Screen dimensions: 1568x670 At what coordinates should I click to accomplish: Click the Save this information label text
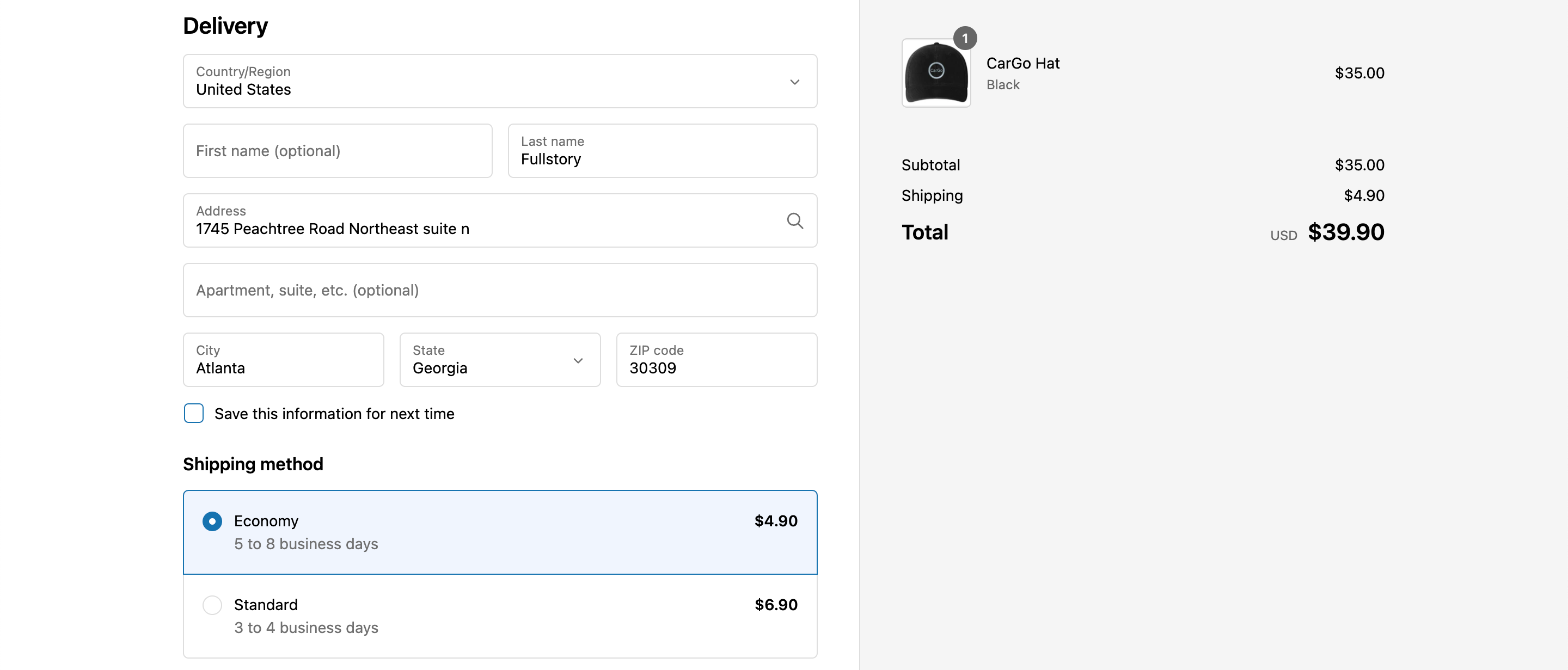334,414
